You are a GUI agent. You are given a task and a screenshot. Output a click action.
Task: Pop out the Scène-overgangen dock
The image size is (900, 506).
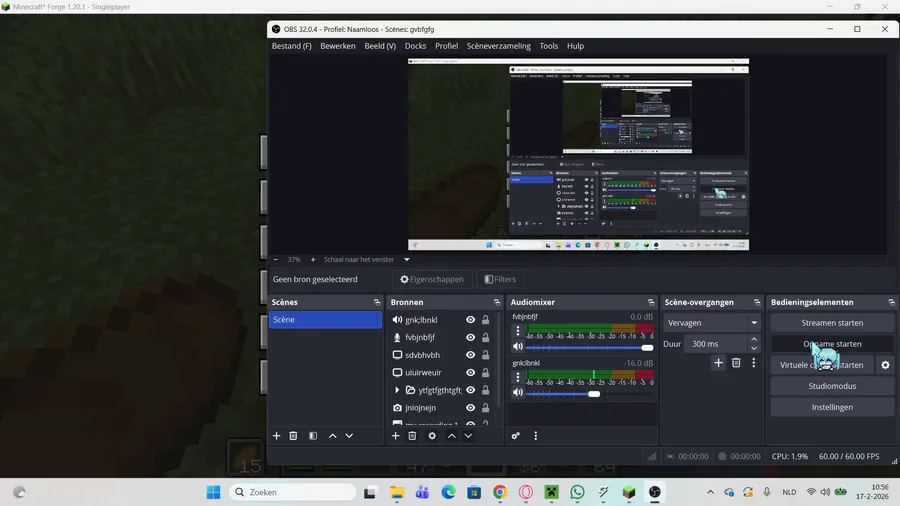pos(757,302)
